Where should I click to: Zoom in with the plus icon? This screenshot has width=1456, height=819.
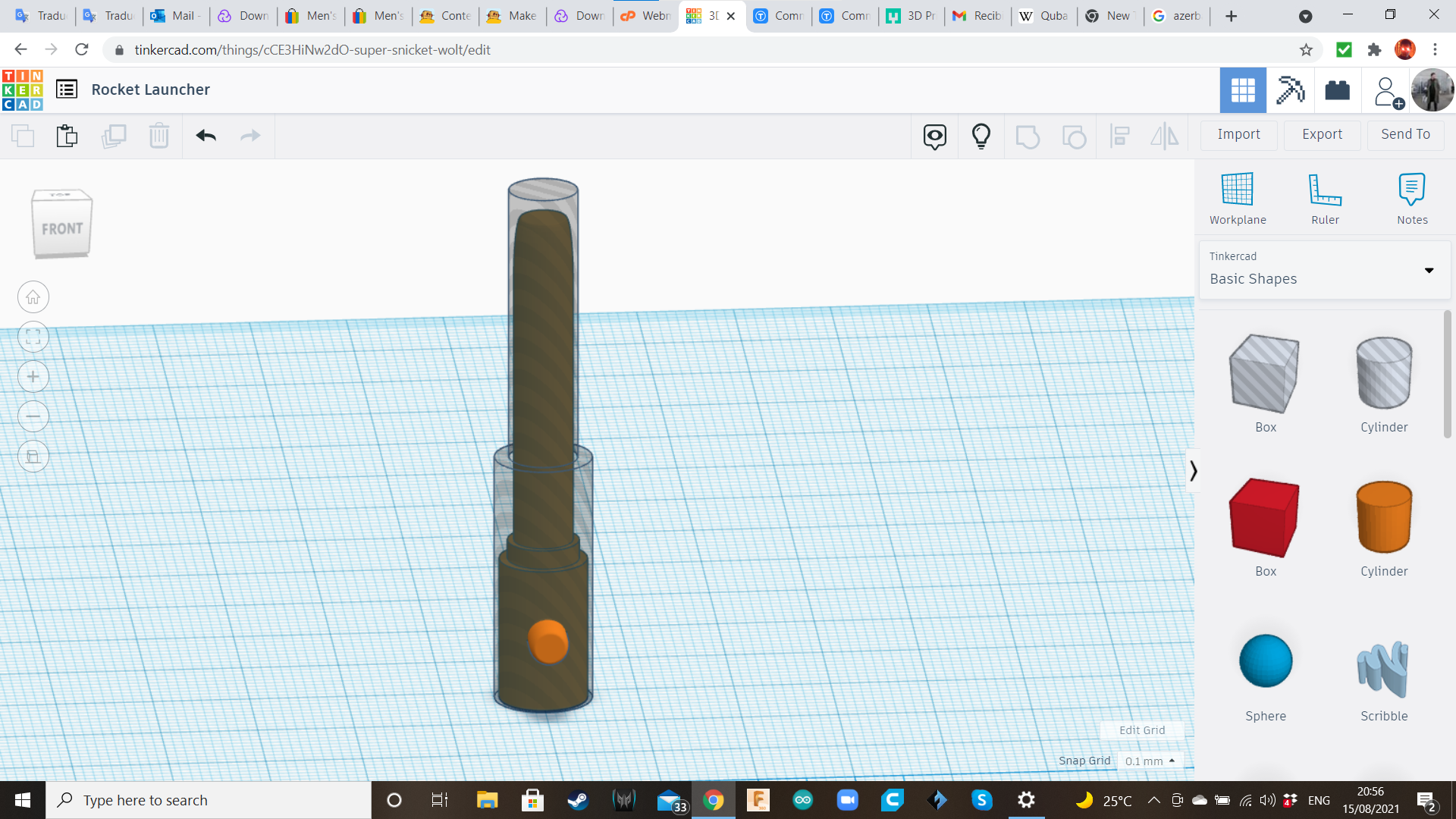(x=33, y=377)
